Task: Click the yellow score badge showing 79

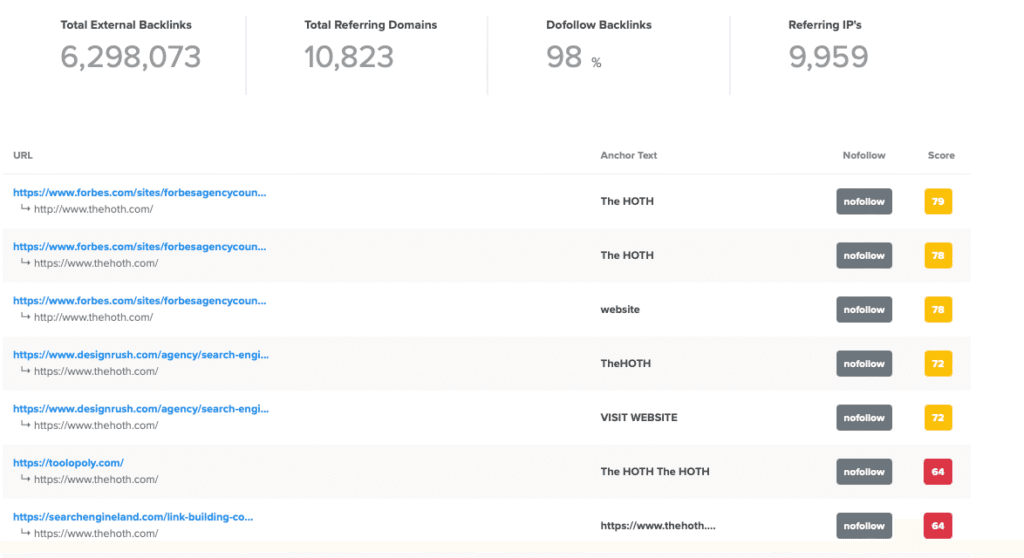Action: pyautogui.click(x=938, y=201)
